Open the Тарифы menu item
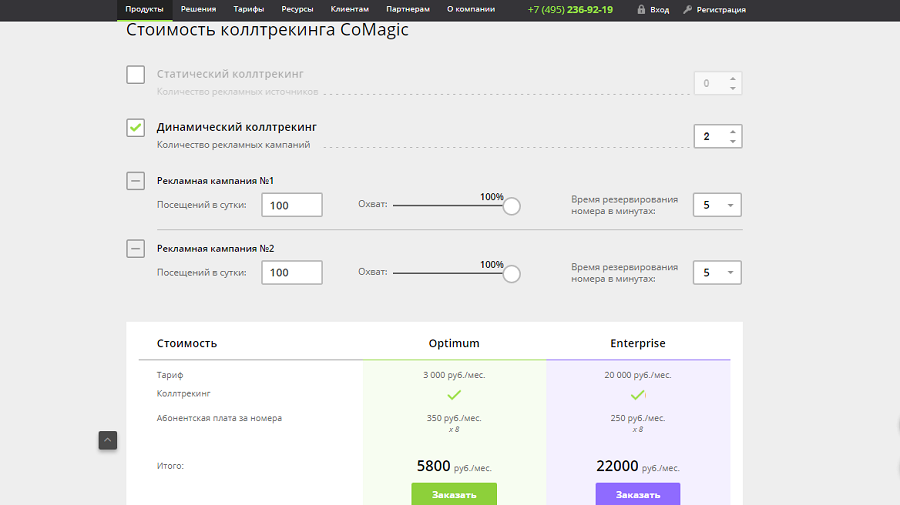The image size is (900, 505). pos(249,9)
